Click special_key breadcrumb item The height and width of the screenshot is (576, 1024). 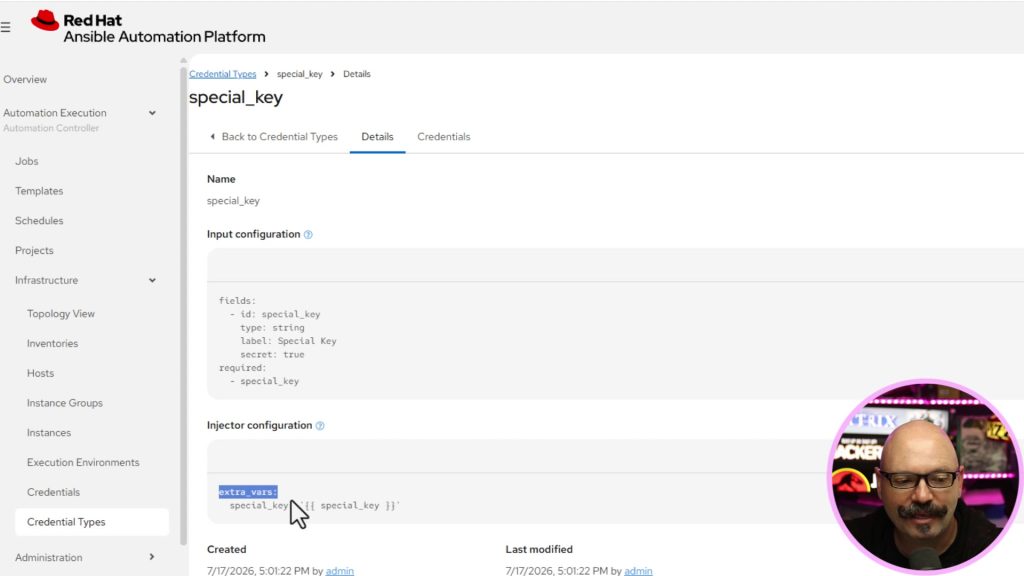point(300,74)
